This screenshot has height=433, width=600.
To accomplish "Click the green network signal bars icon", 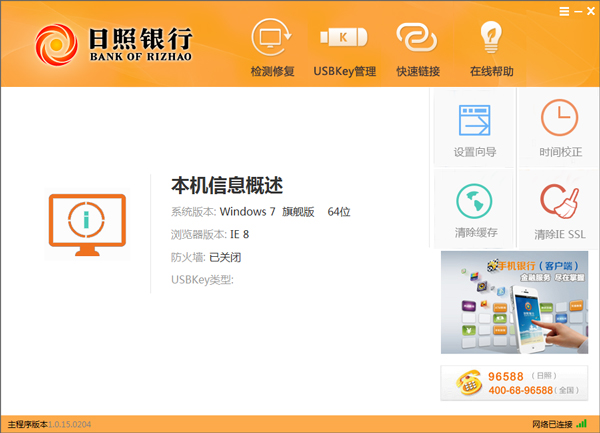I will point(582,425).
